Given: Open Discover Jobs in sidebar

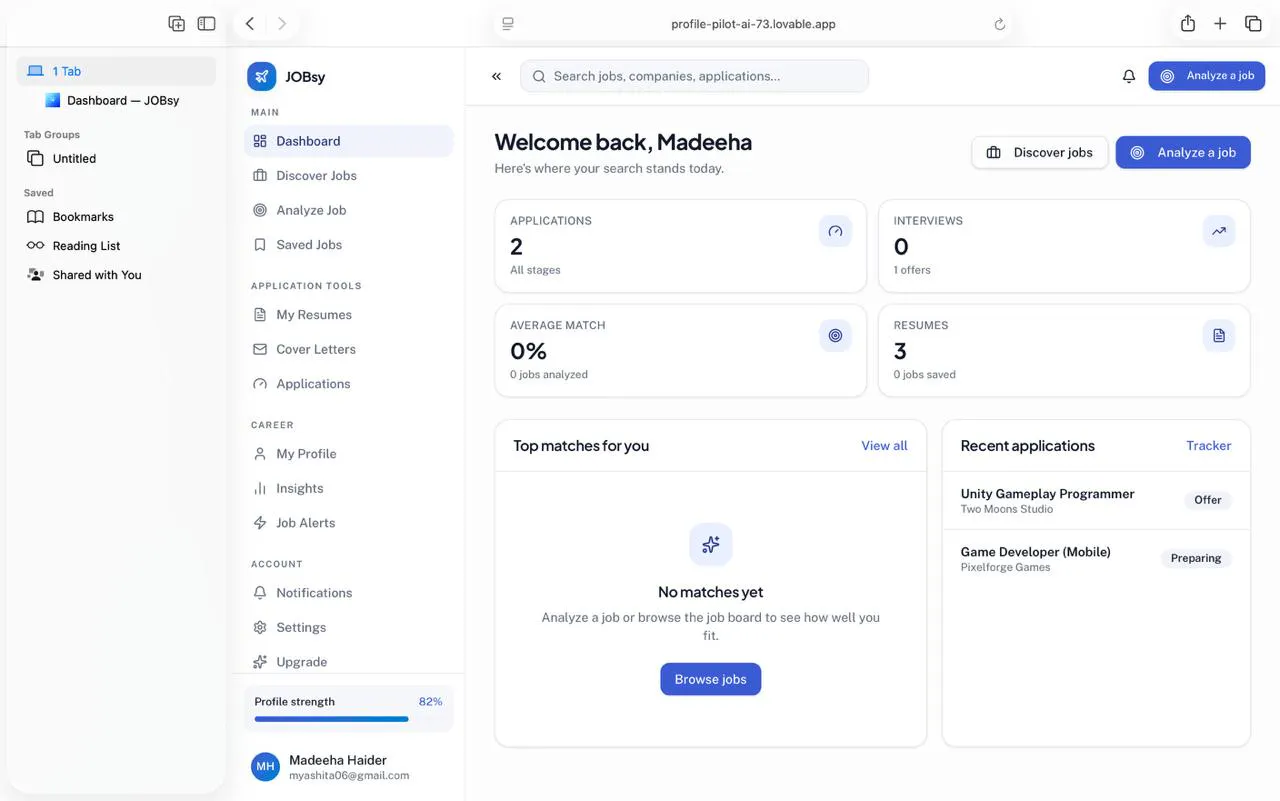Looking at the screenshot, I should tap(348, 176).
